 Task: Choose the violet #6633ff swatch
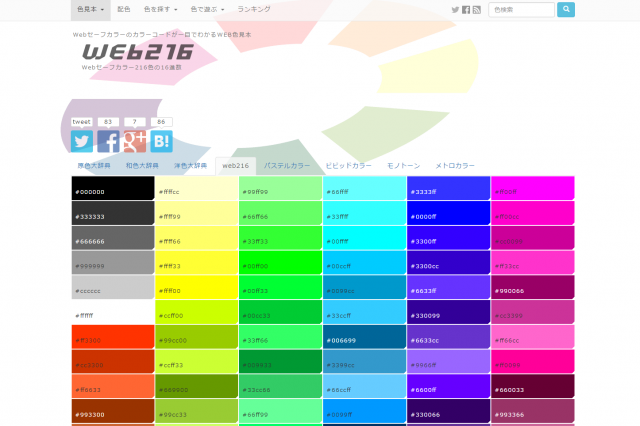(449, 287)
